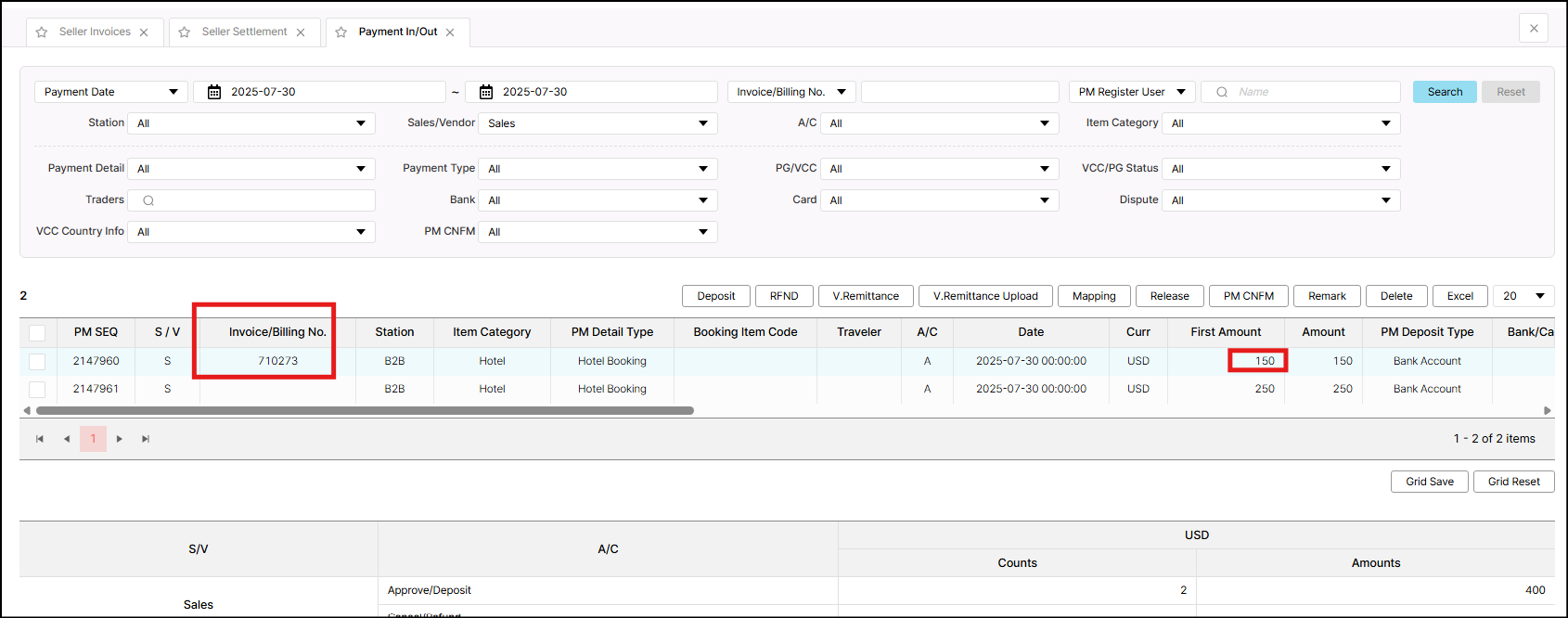Open the page size dropdown showing 20
The height and width of the screenshot is (618, 1568).
pos(1523,296)
